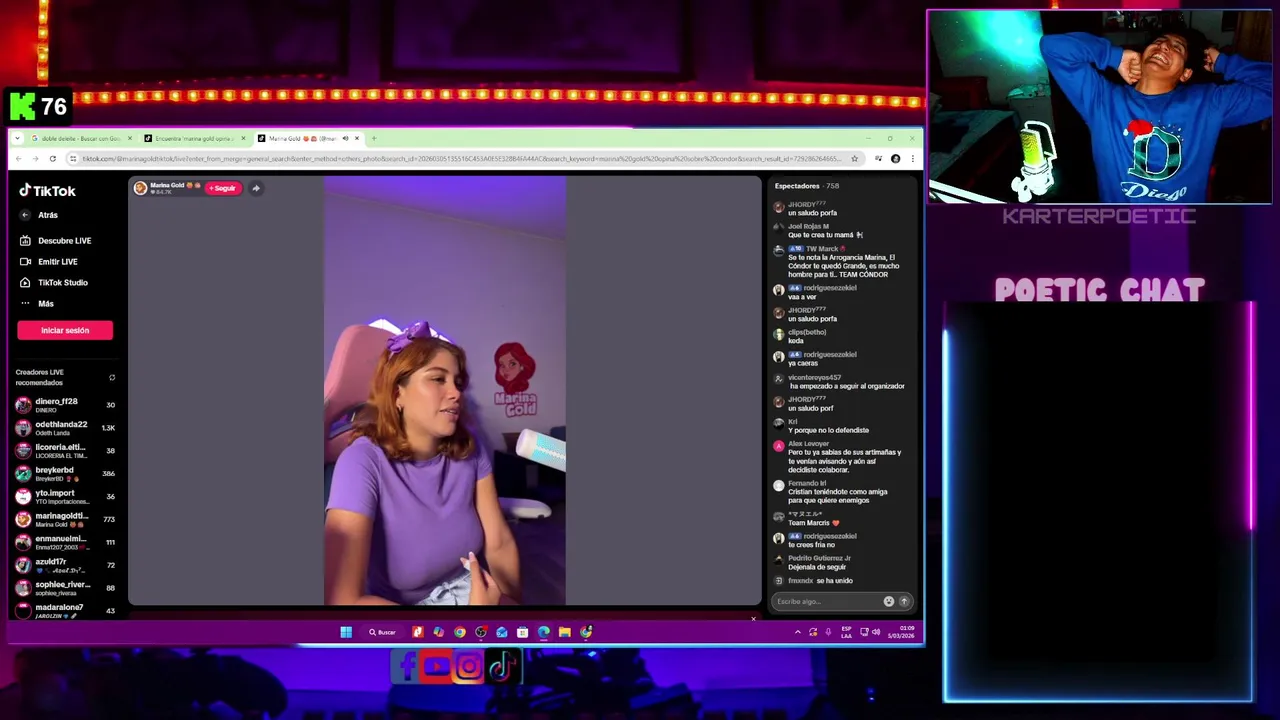Open the breykerbd live creator
1280x720 pixels.
65,474
